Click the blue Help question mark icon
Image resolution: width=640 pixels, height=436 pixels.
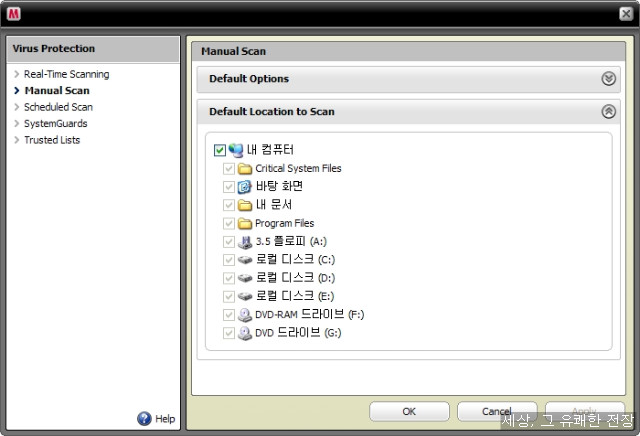click(144, 418)
